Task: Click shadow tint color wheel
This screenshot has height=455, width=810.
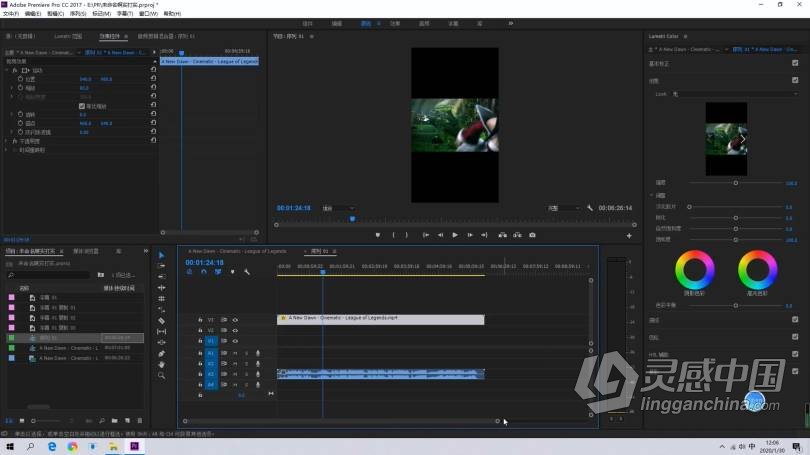Action: tap(695, 270)
